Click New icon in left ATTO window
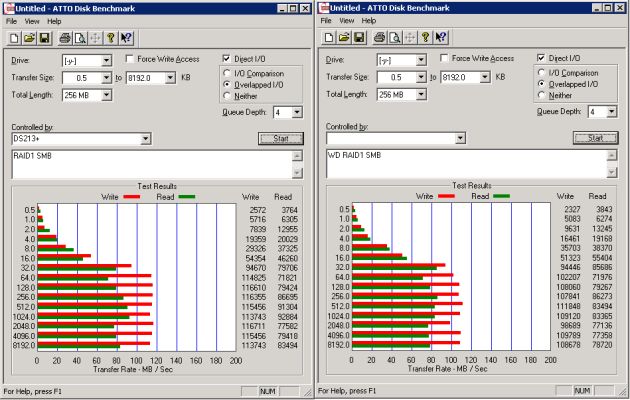The height and width of the screenshot is (400, 630). [14, 38]
